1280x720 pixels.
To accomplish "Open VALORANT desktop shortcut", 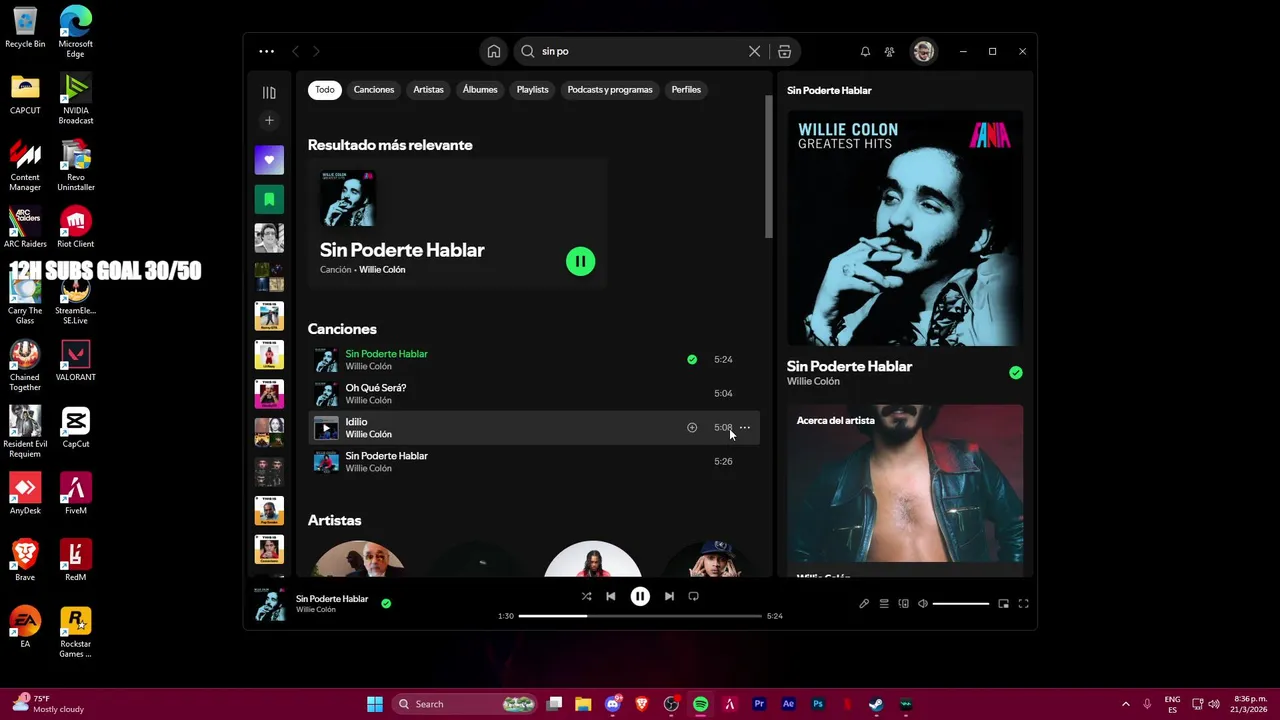I will point(76,360).
